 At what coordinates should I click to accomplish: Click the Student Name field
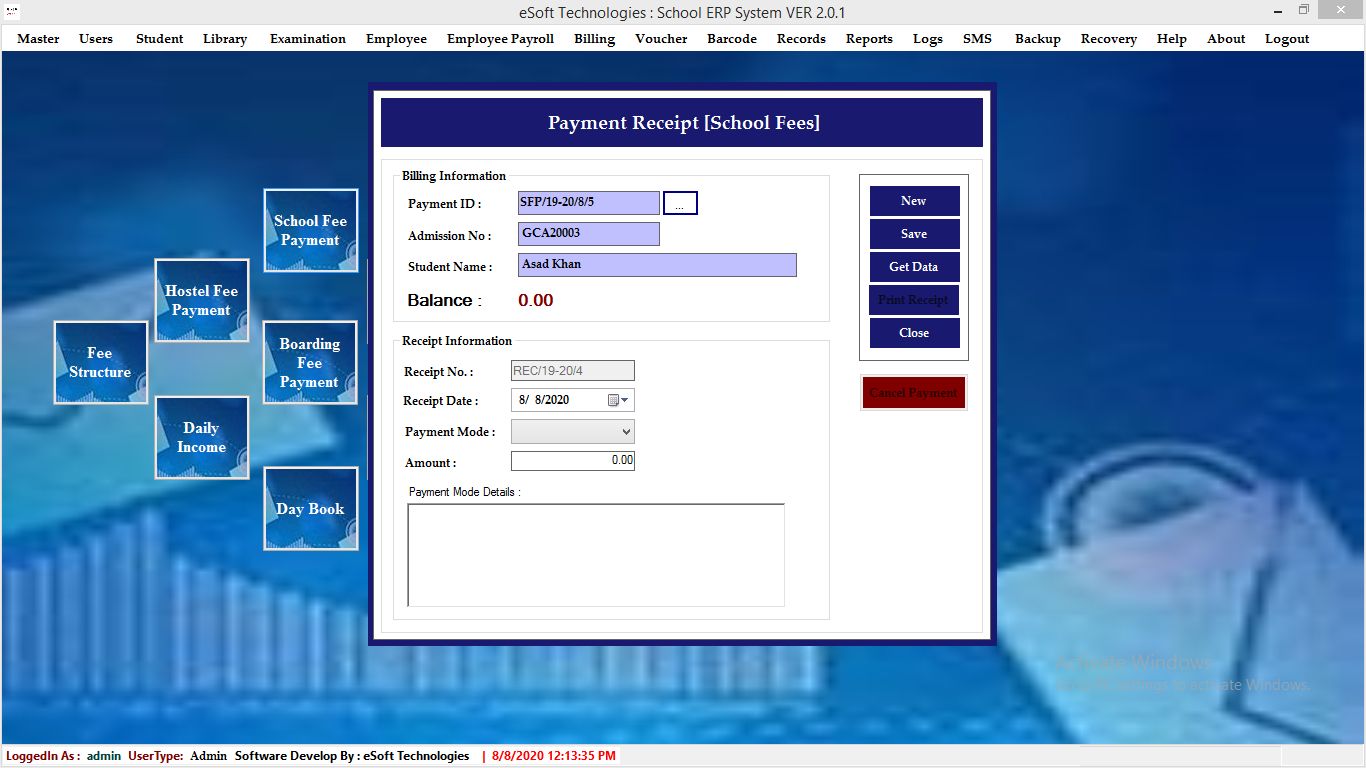[658, 265]
